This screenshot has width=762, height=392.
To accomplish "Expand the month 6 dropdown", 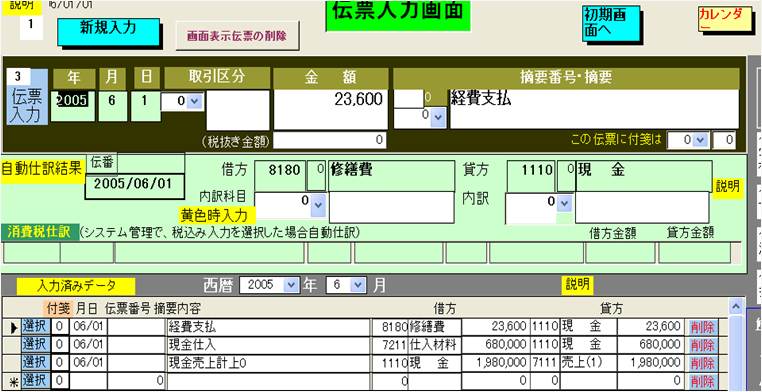I will coord(358,285).
